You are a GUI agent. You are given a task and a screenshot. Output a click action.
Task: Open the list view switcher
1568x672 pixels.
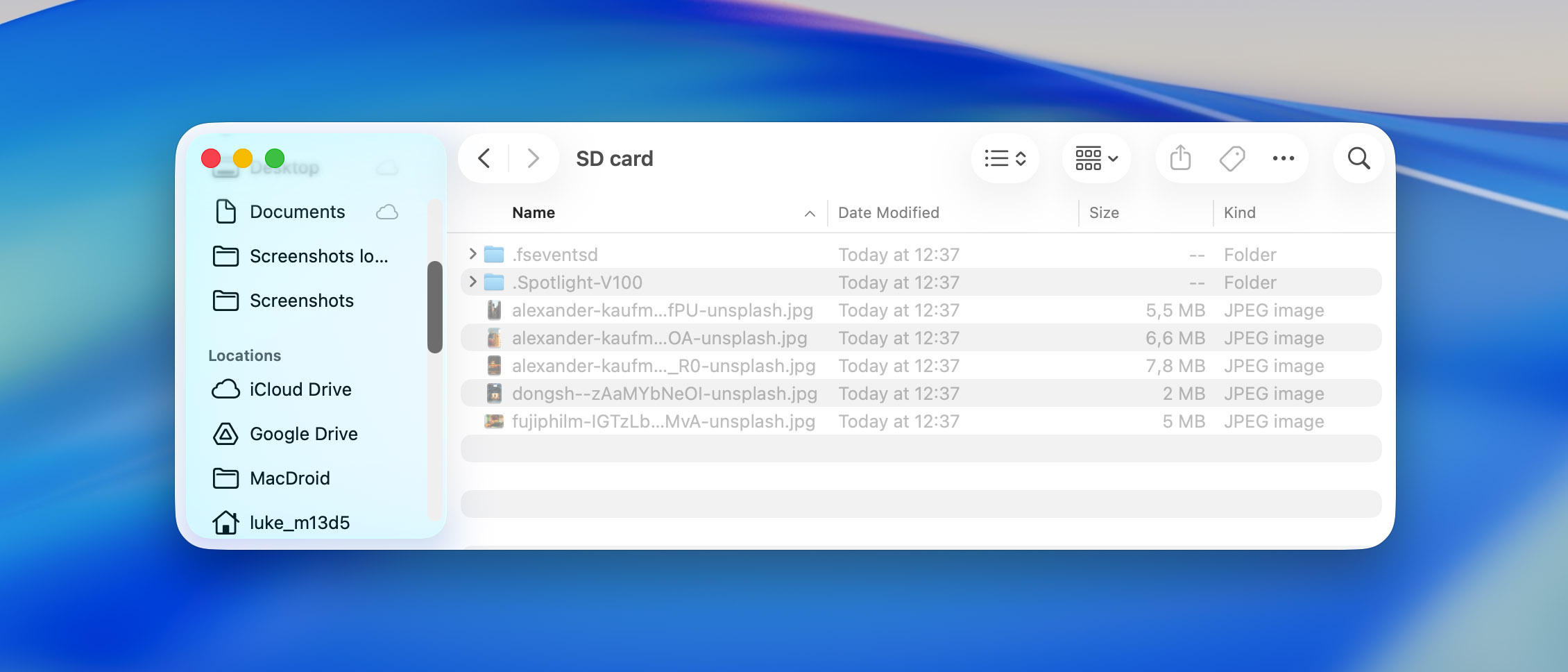click(x=1005, y=158)
